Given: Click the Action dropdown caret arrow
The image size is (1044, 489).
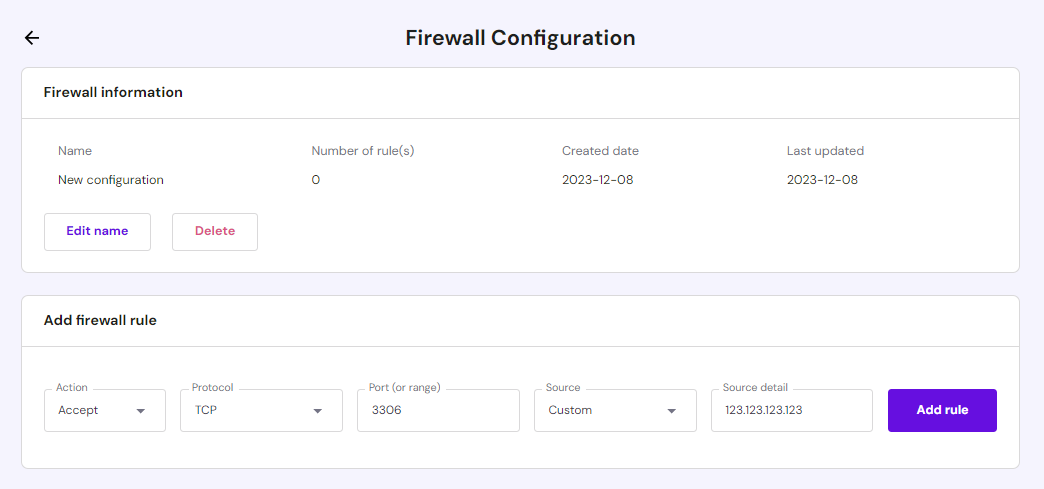Looking at the screenshot, I should pos(141,411).
